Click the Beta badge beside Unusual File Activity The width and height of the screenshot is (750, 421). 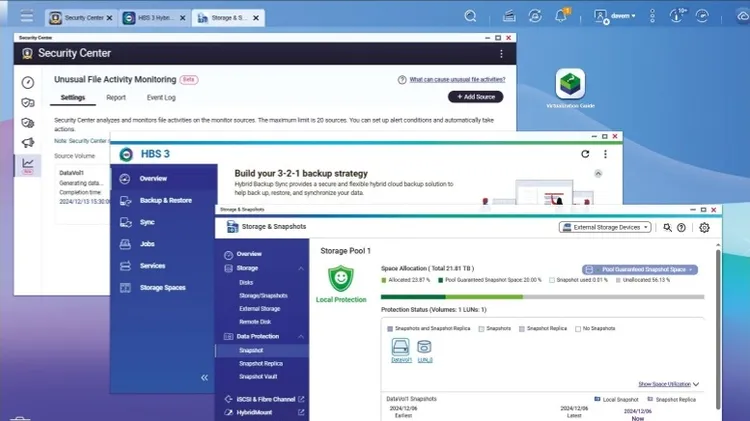point(188,79)
